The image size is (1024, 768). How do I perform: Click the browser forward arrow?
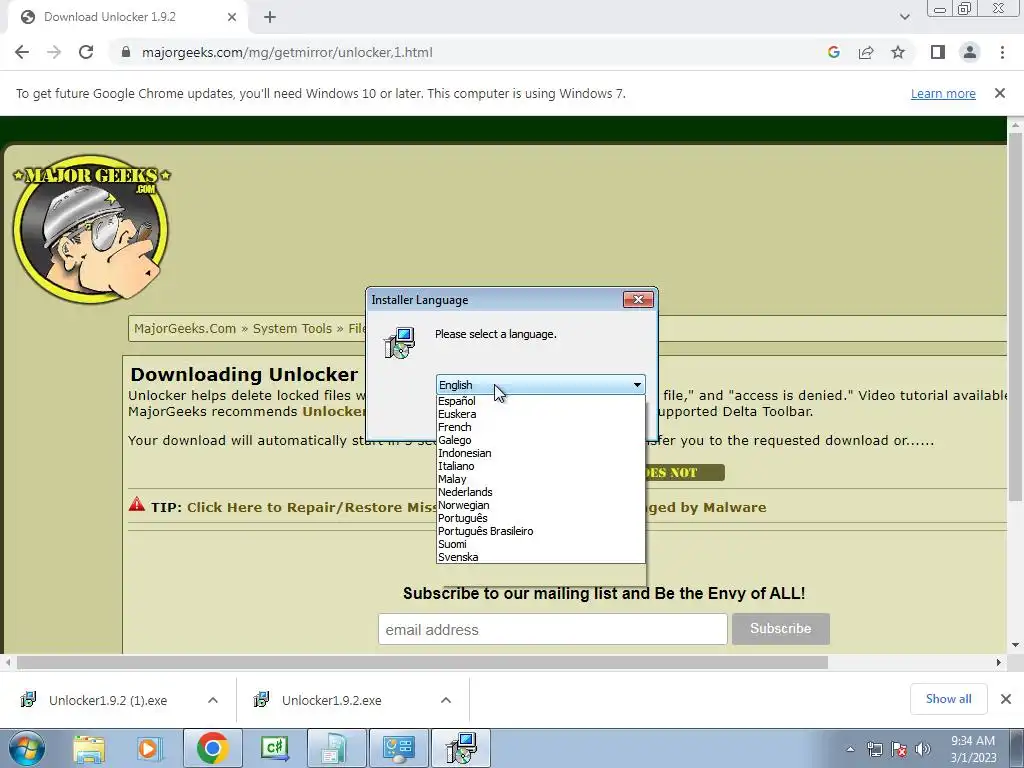[54, 52]
